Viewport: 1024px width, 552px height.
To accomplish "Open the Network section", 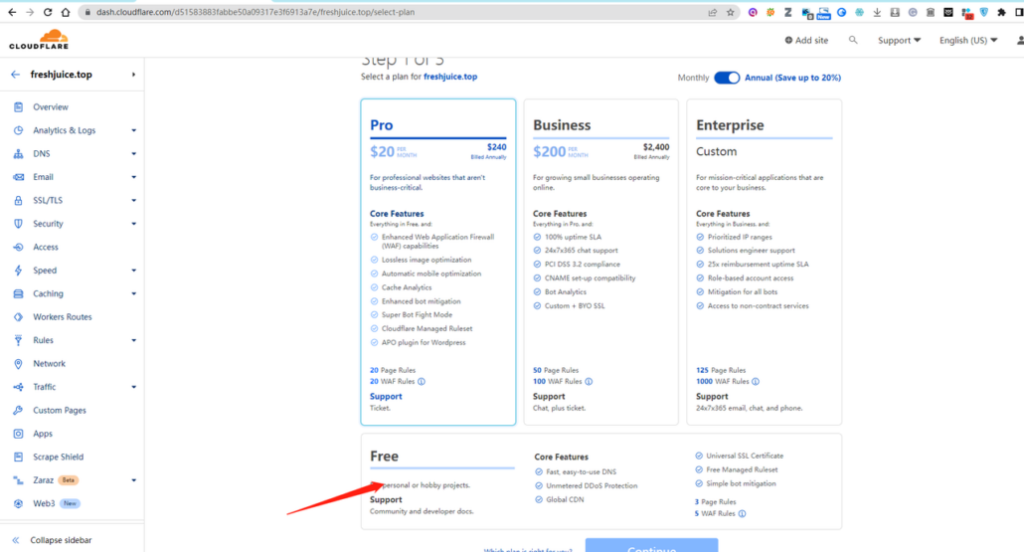I will (49, 364).
